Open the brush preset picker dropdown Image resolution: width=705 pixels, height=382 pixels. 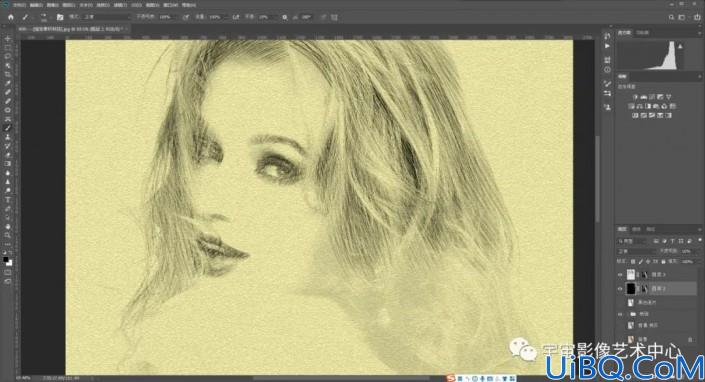pyautogui.click(x=44, y=17)
